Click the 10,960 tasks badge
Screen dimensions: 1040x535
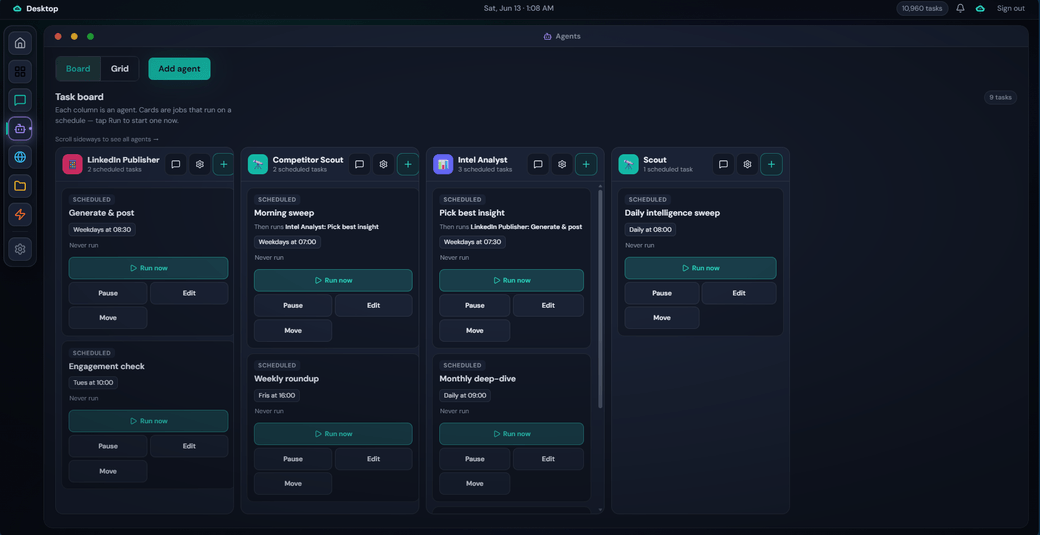922,9
